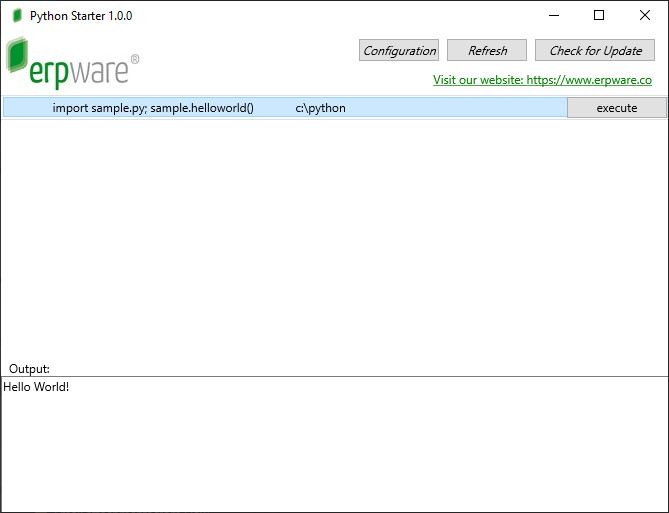This screenshot has height=513, width=669.
Task: Click the Output: label
Action: 29,369
